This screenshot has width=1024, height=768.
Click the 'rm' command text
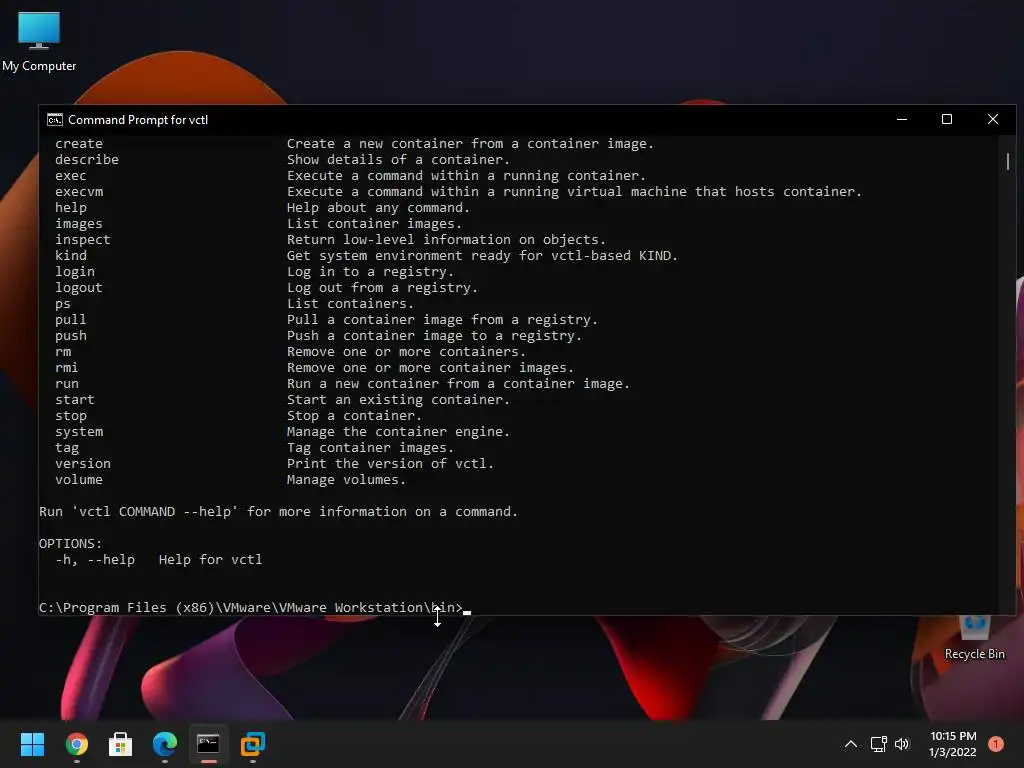(63, 351)
